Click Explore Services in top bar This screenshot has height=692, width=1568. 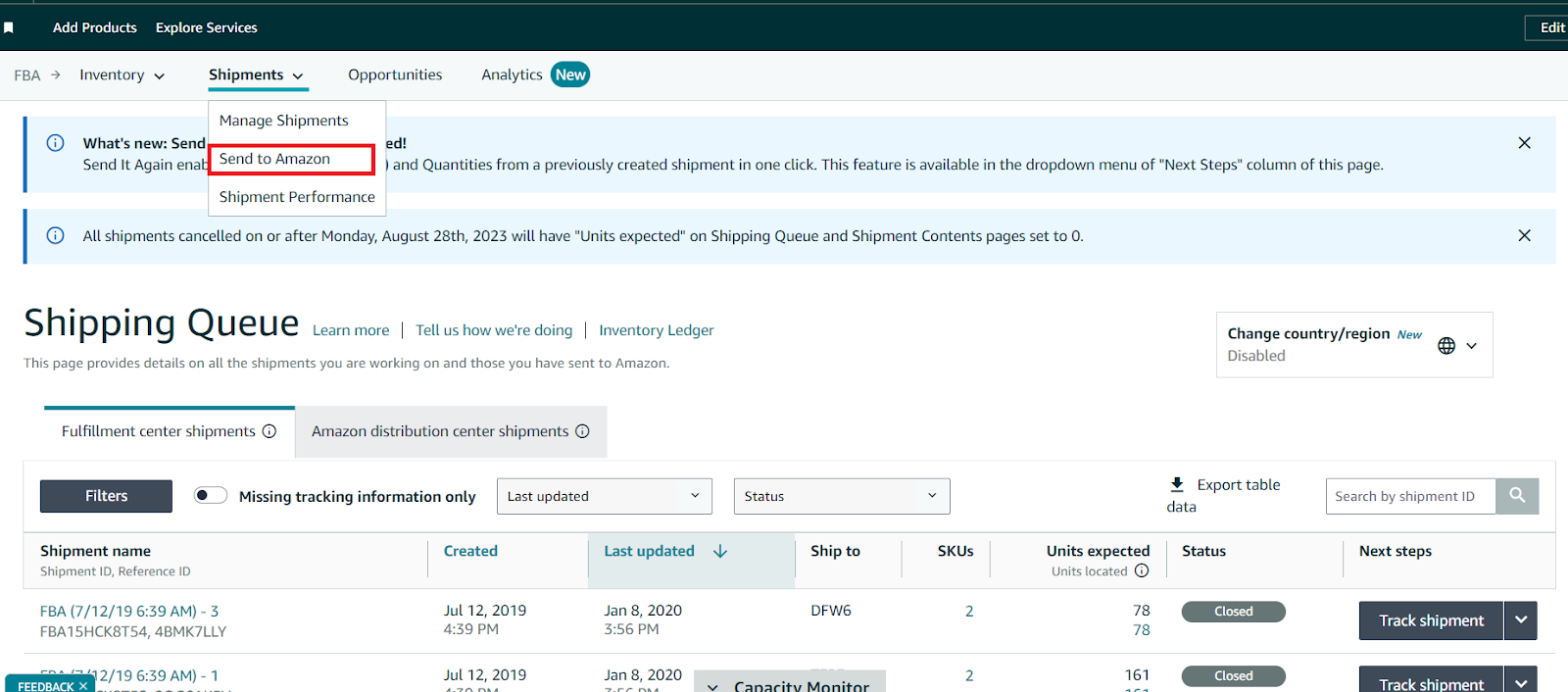pos(207,27)
